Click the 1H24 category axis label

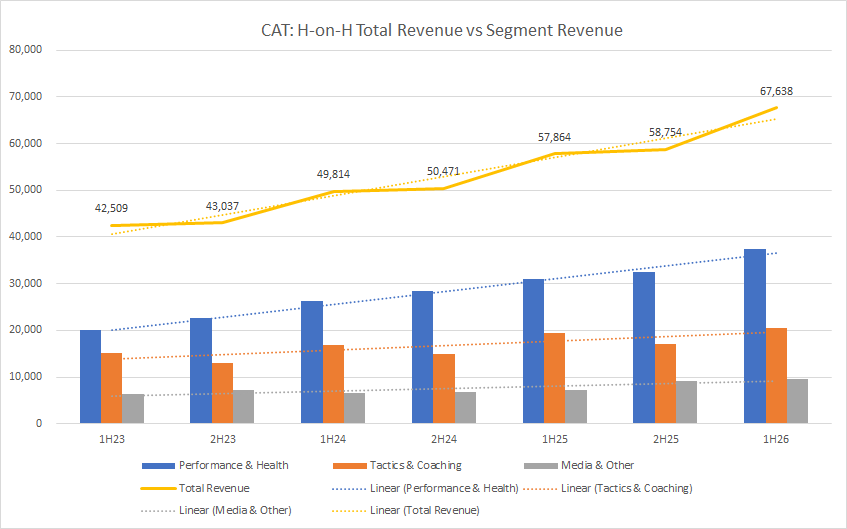333,438
